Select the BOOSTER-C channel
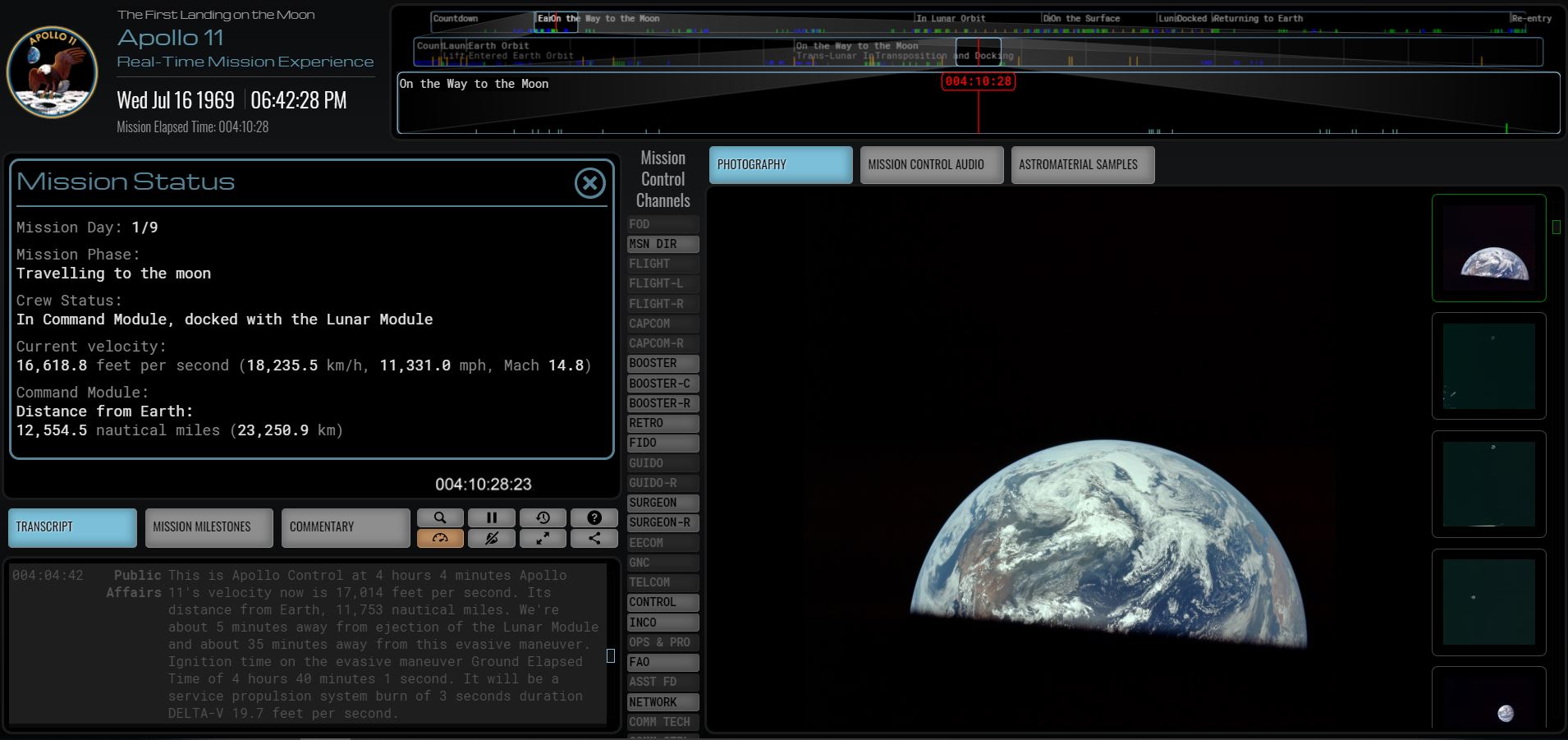Viewport: 1568px width, 740px height. [663, 384]
